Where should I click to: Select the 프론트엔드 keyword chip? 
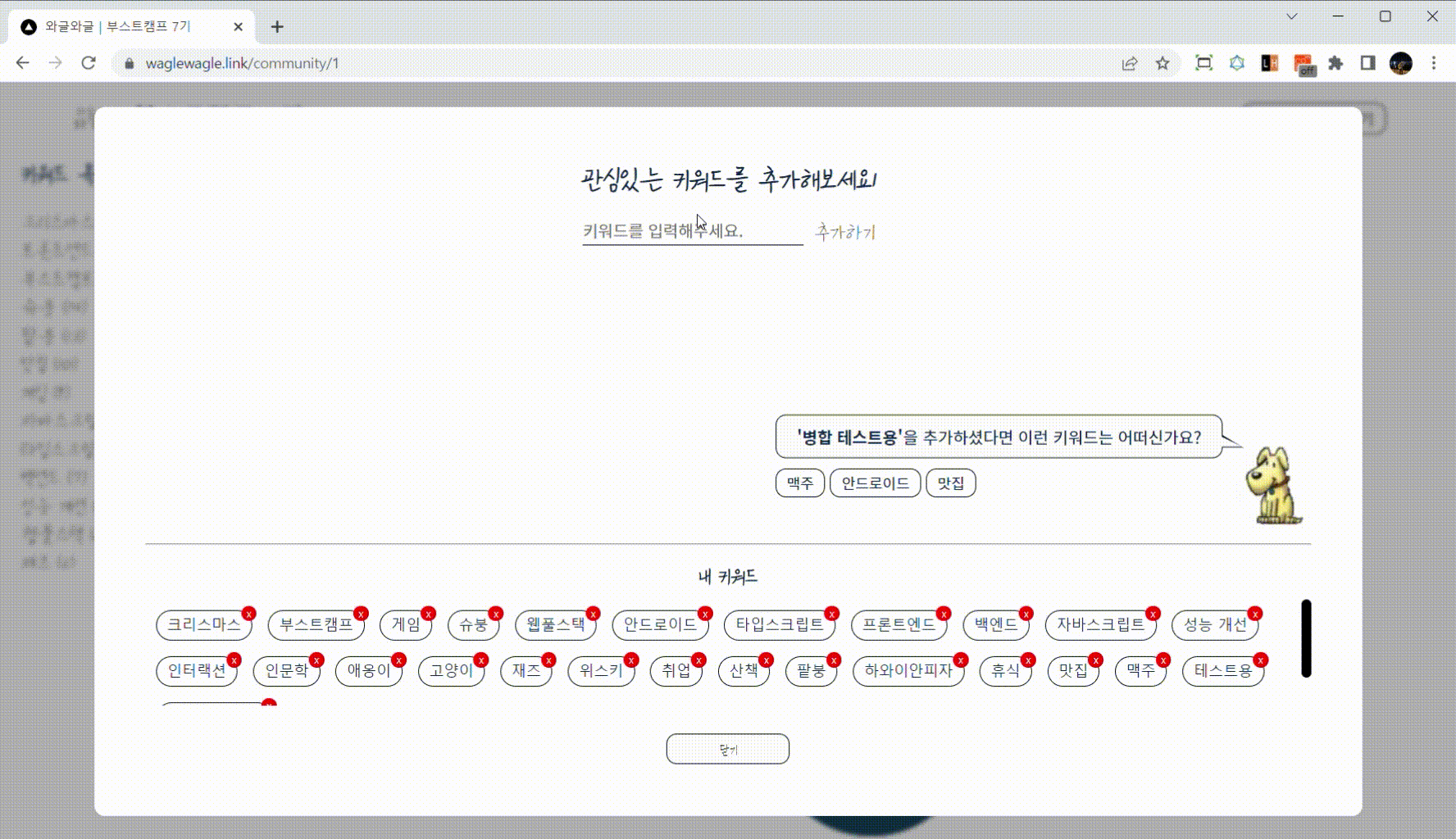tap(899, 624)
